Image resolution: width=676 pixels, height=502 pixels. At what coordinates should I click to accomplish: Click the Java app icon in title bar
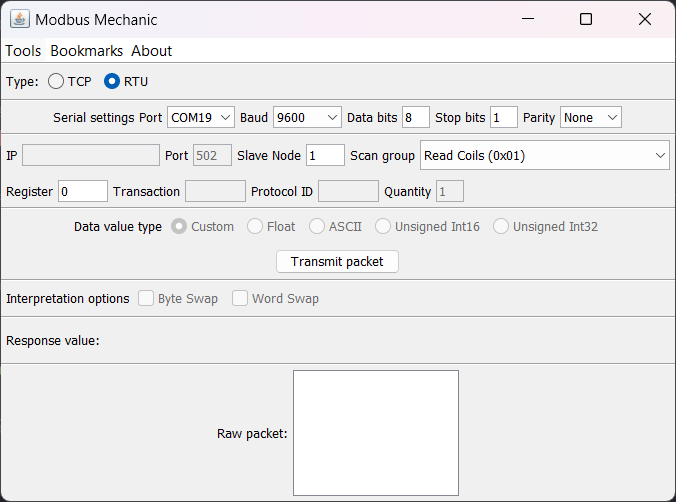point(20,19)
